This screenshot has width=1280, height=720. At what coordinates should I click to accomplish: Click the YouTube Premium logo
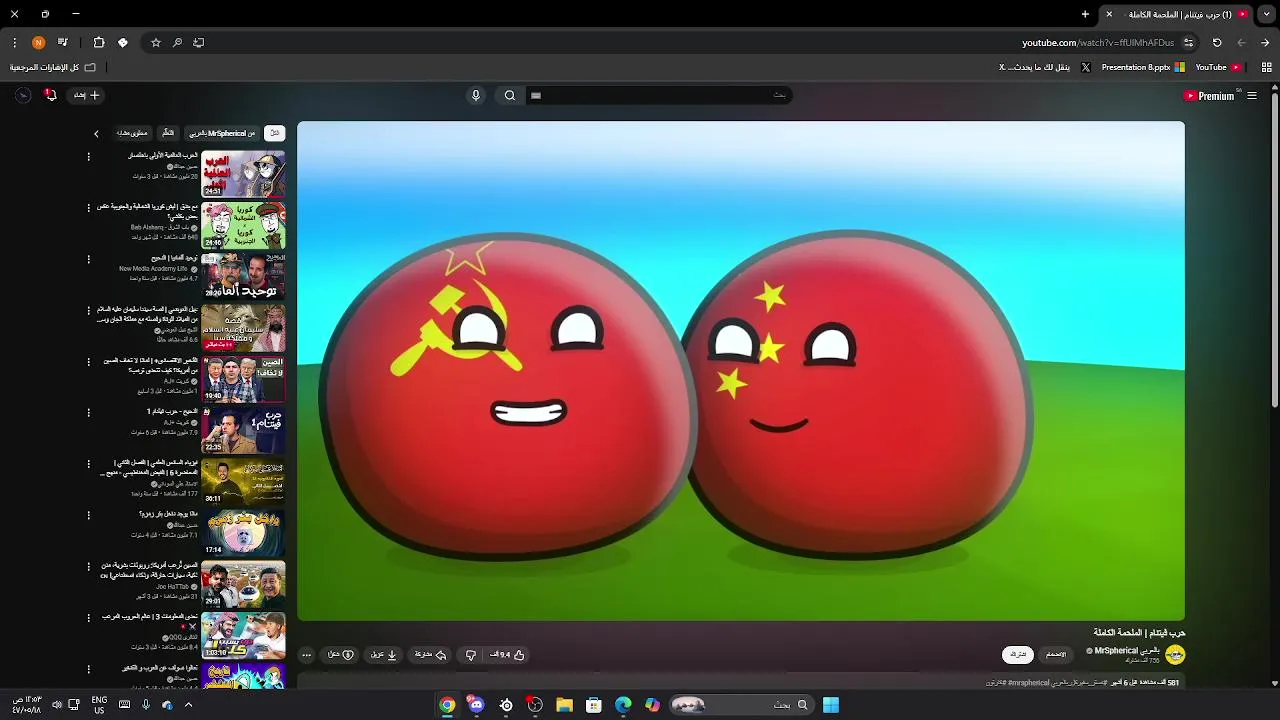click(x=1209, y=96)
